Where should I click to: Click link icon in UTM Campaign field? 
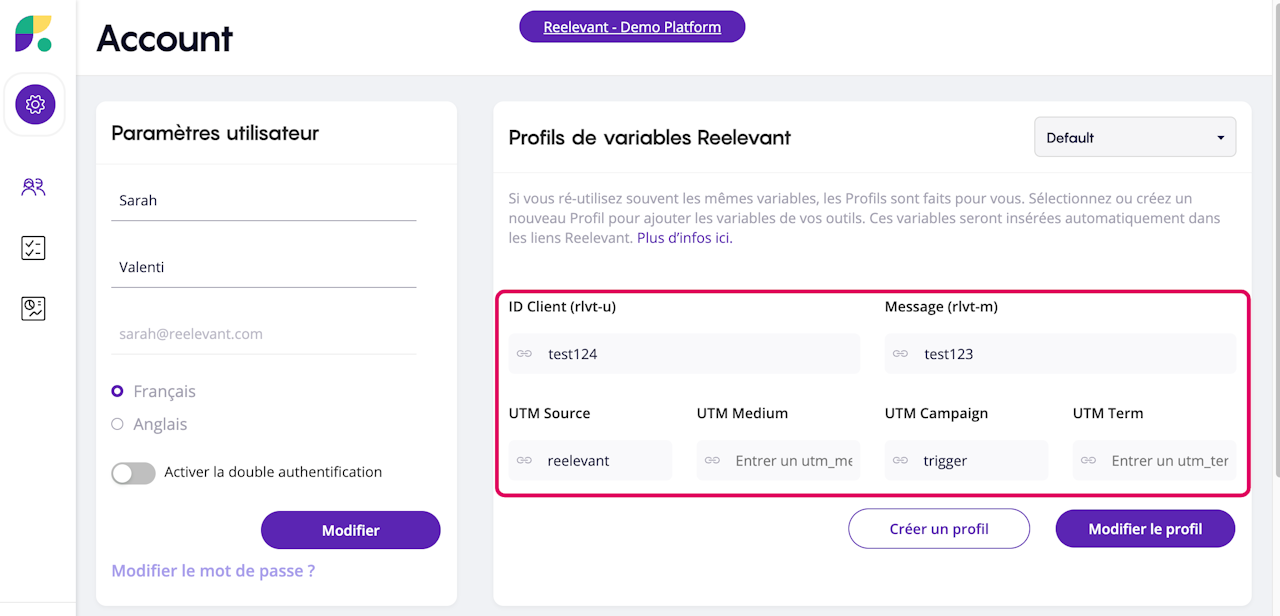pos(900,461)
